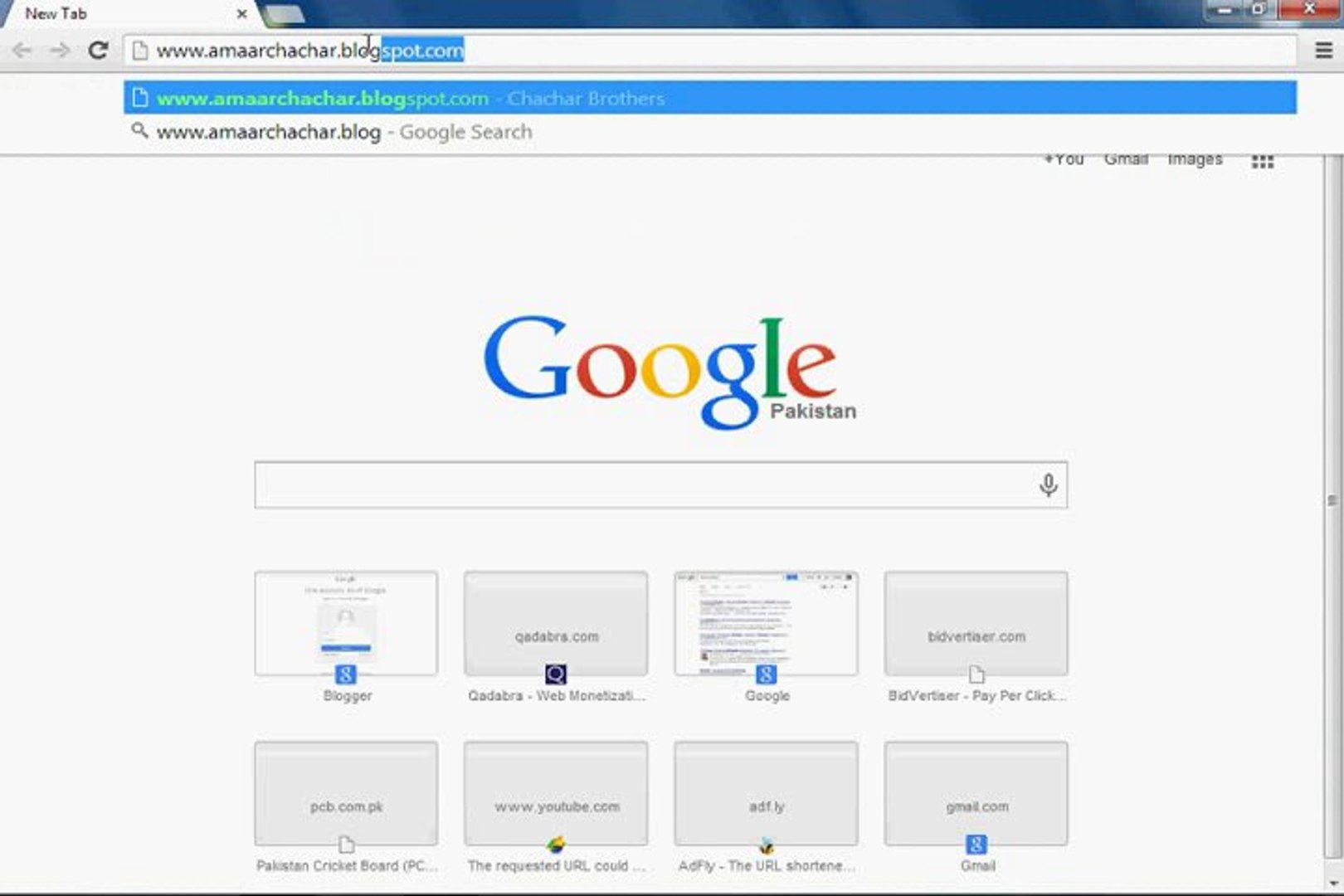Start a voice search with the microphone
This screenshot has height=896, width=1344.
point(1049,485)
